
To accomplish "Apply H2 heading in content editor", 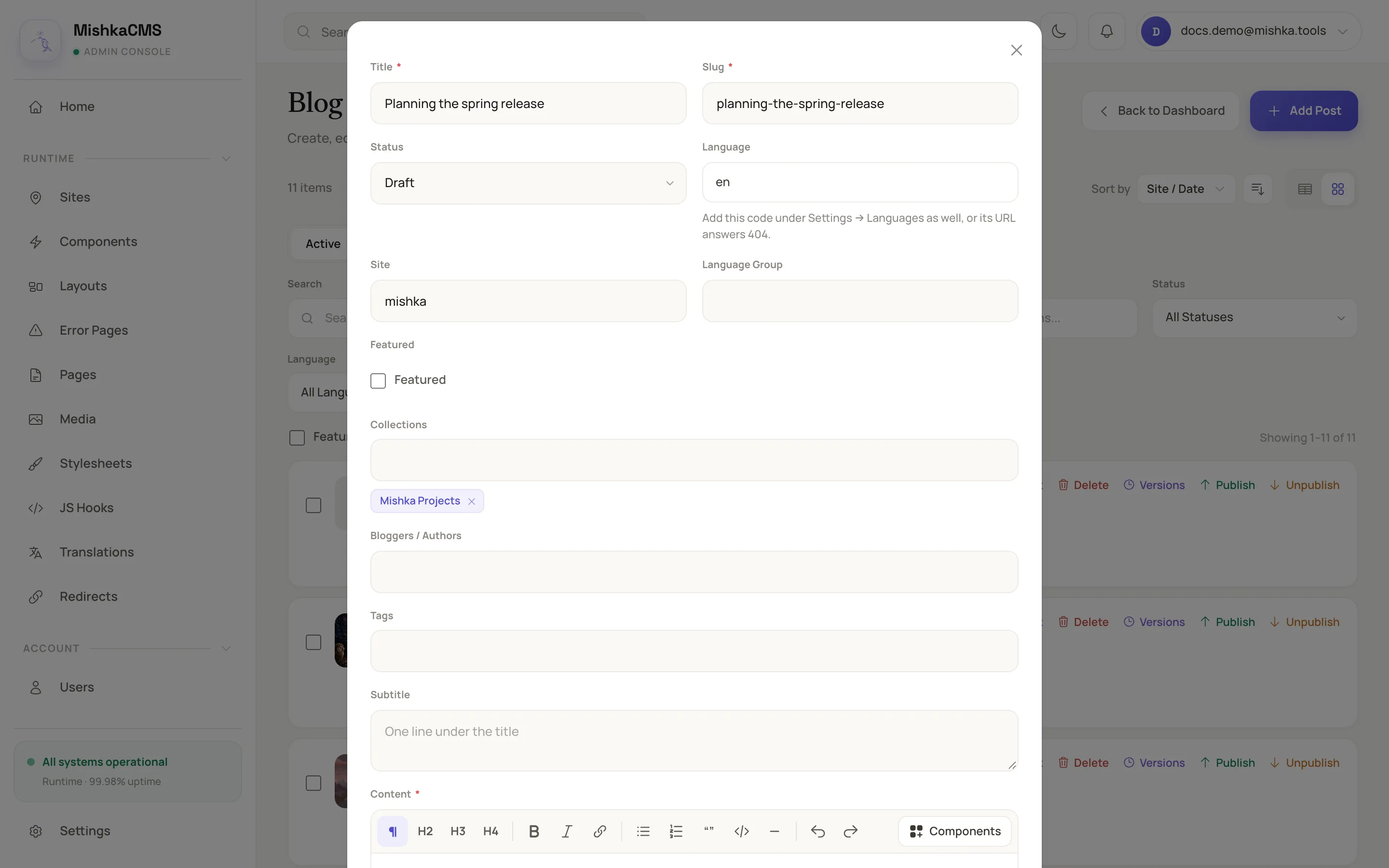I will (x=425, y=831).
